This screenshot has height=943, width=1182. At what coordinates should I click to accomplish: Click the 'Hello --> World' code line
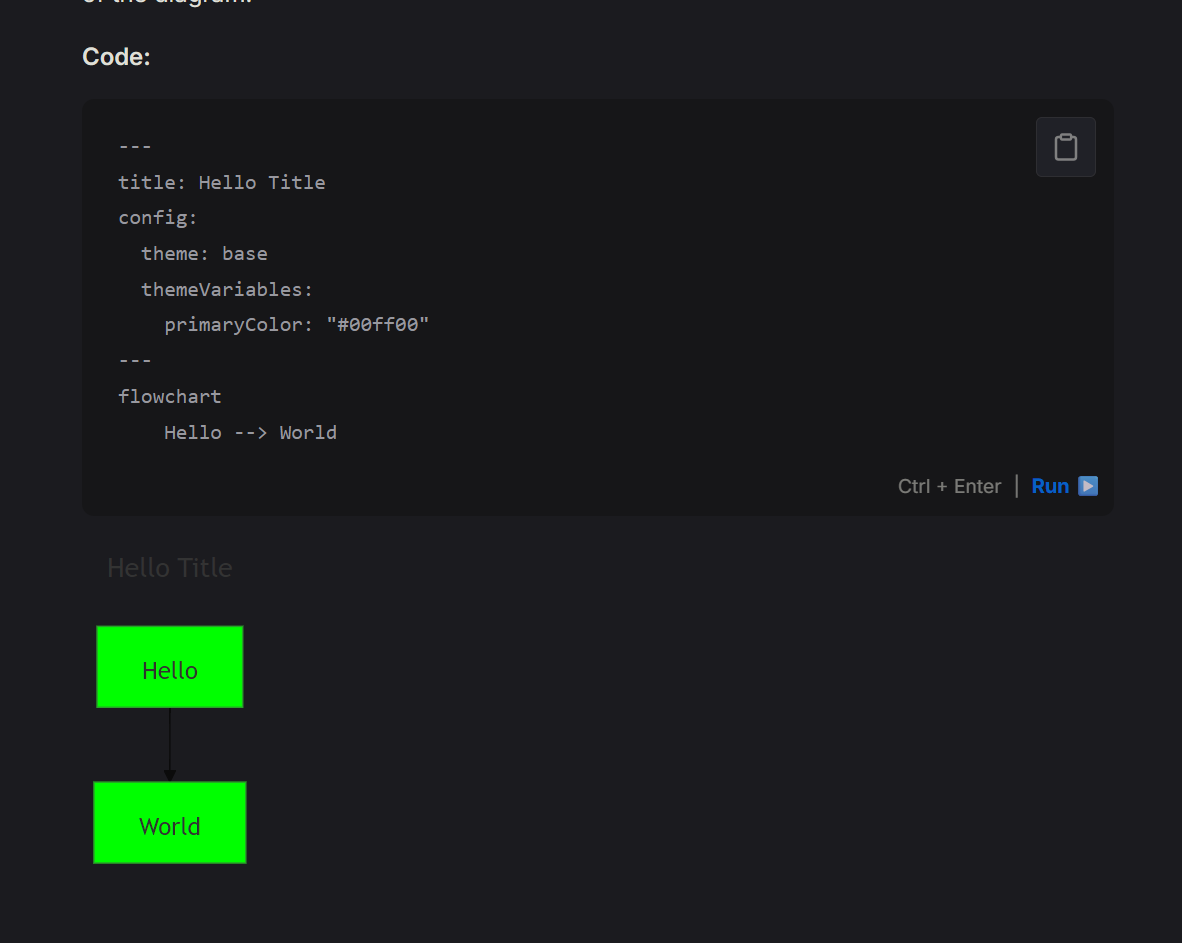click(250, 433)
